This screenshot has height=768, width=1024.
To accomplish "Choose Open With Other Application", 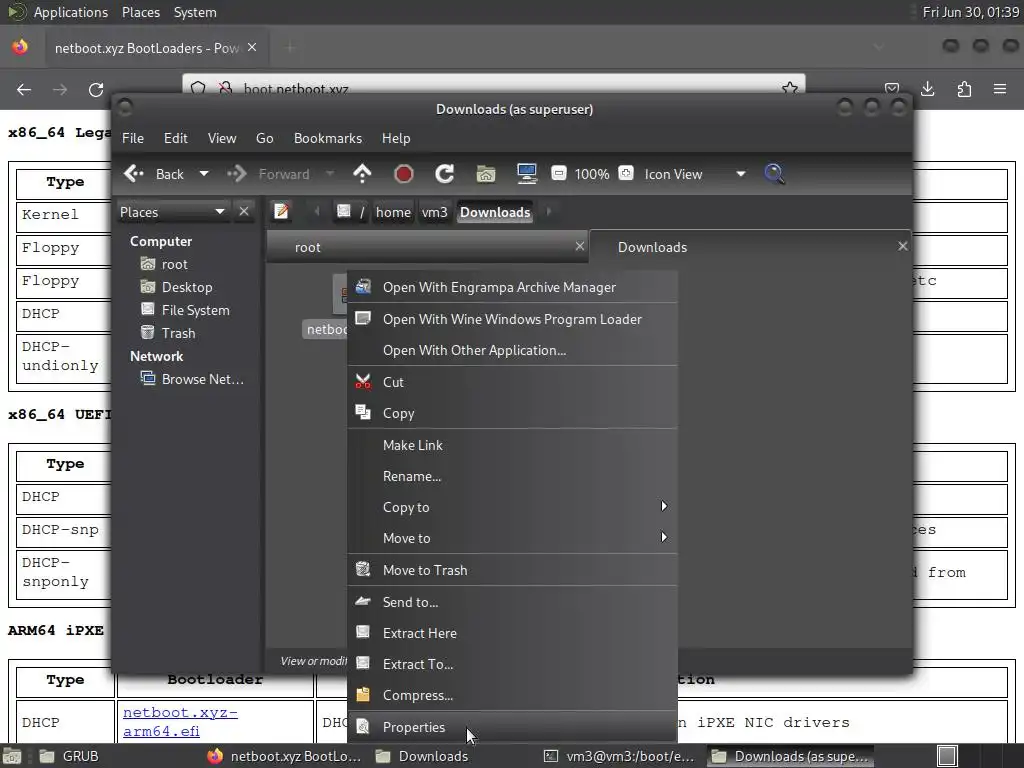I will click(513, 351).
